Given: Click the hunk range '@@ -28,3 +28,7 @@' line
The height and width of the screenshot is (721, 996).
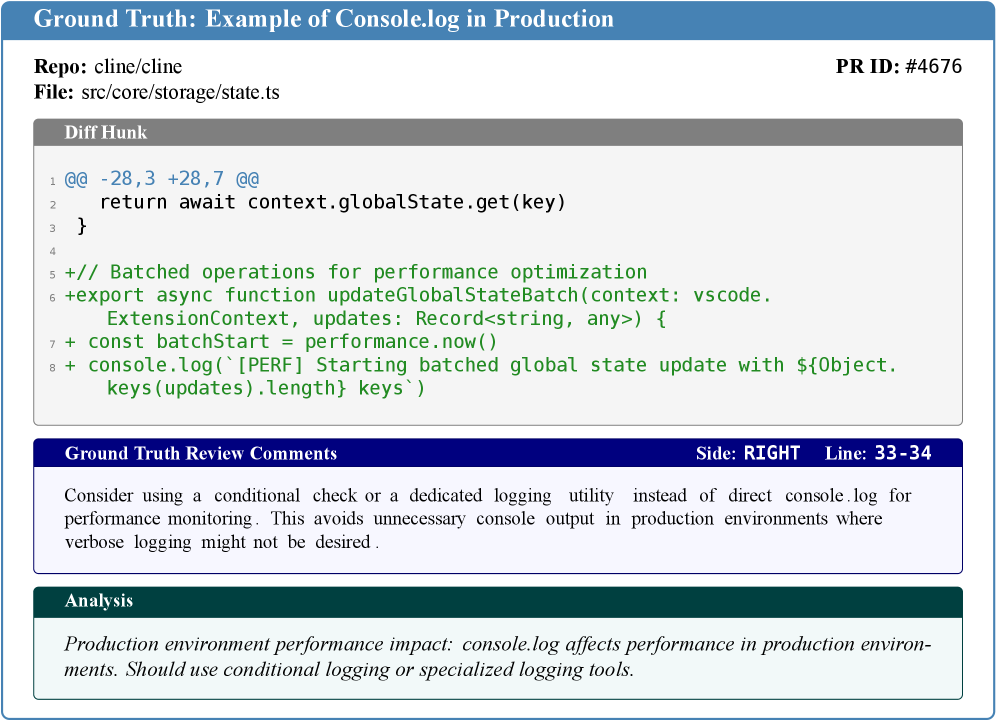Looking at the screenshot, I should tap(162, 180).
